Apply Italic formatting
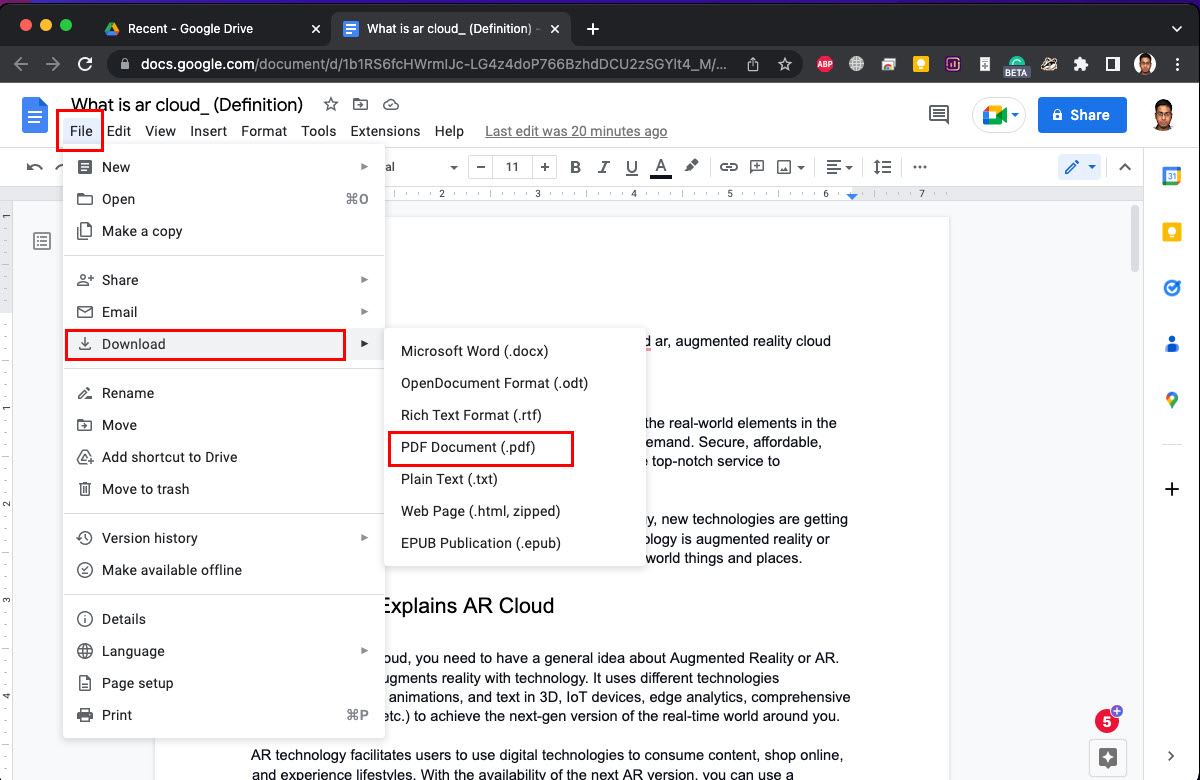The width and height of the screenshot is (1200, 780). coord(603,167)
